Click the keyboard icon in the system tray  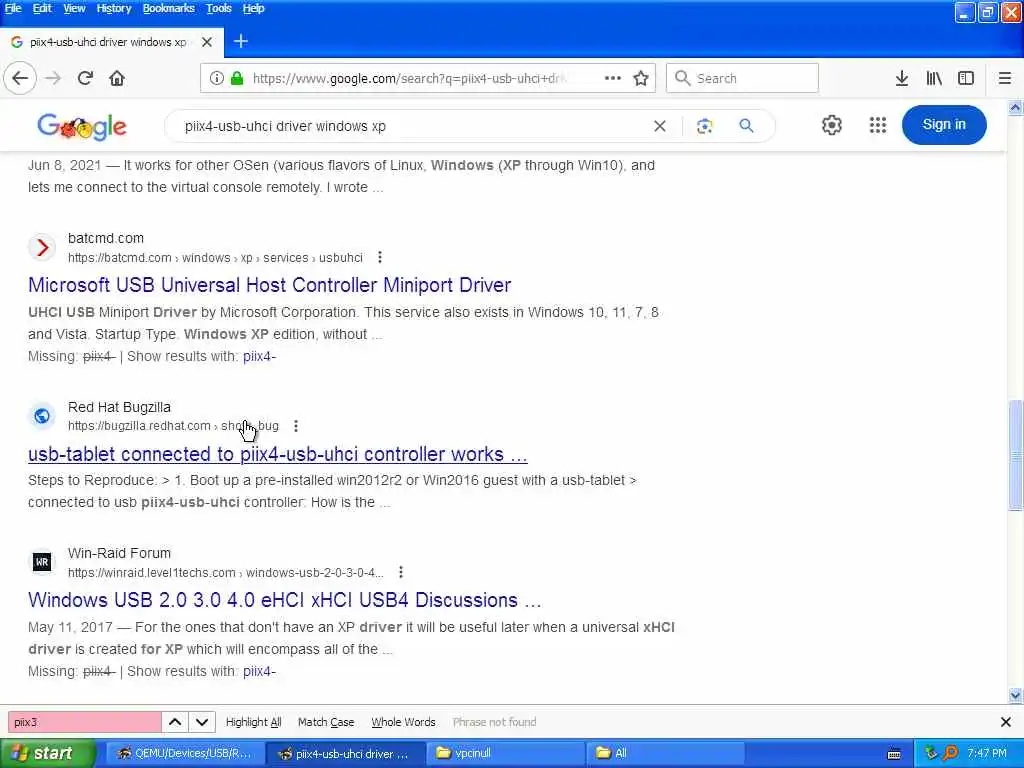pyautogui.click(x=894, y=754)
